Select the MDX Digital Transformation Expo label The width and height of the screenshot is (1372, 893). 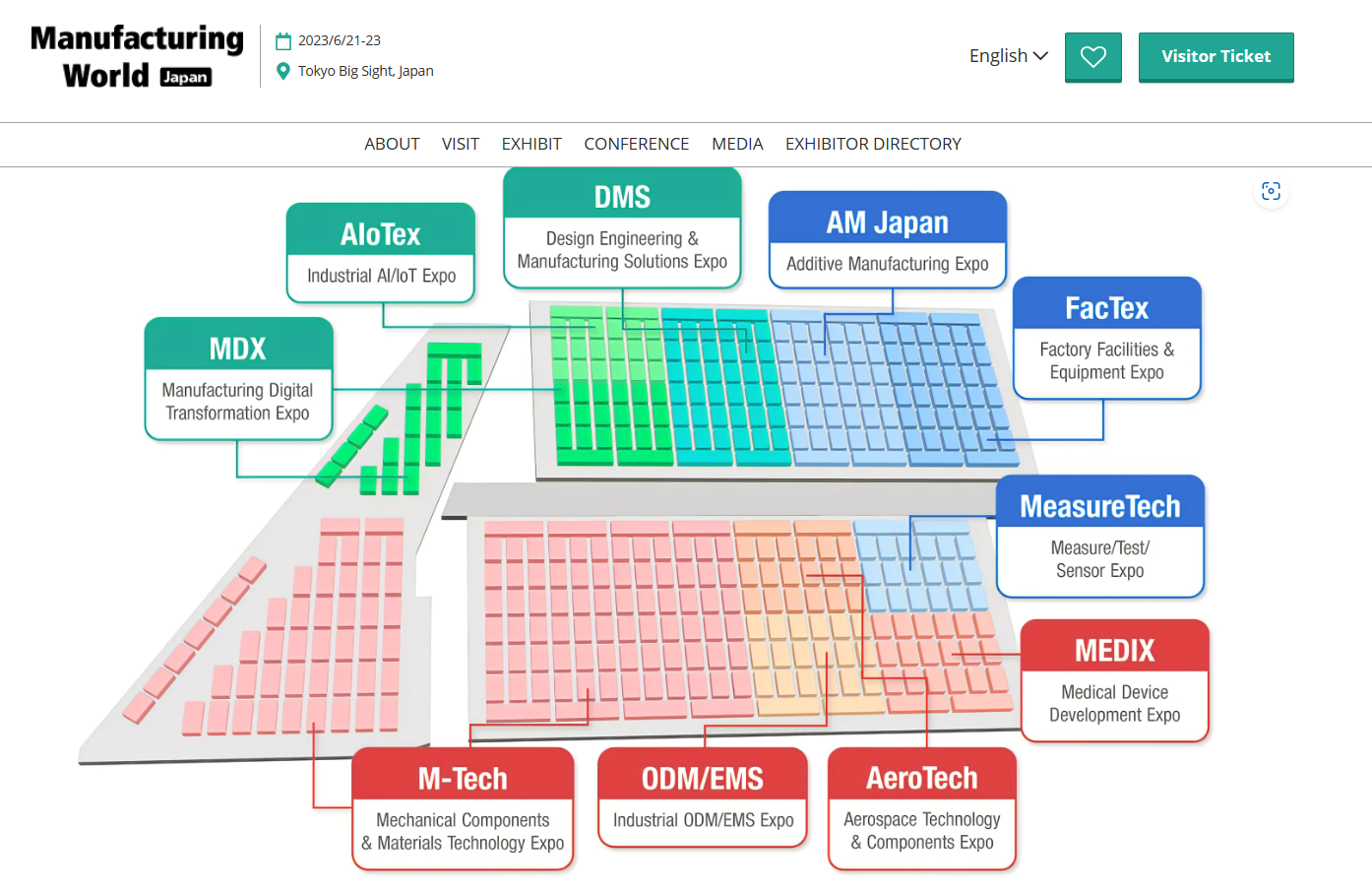coord(238,378)
